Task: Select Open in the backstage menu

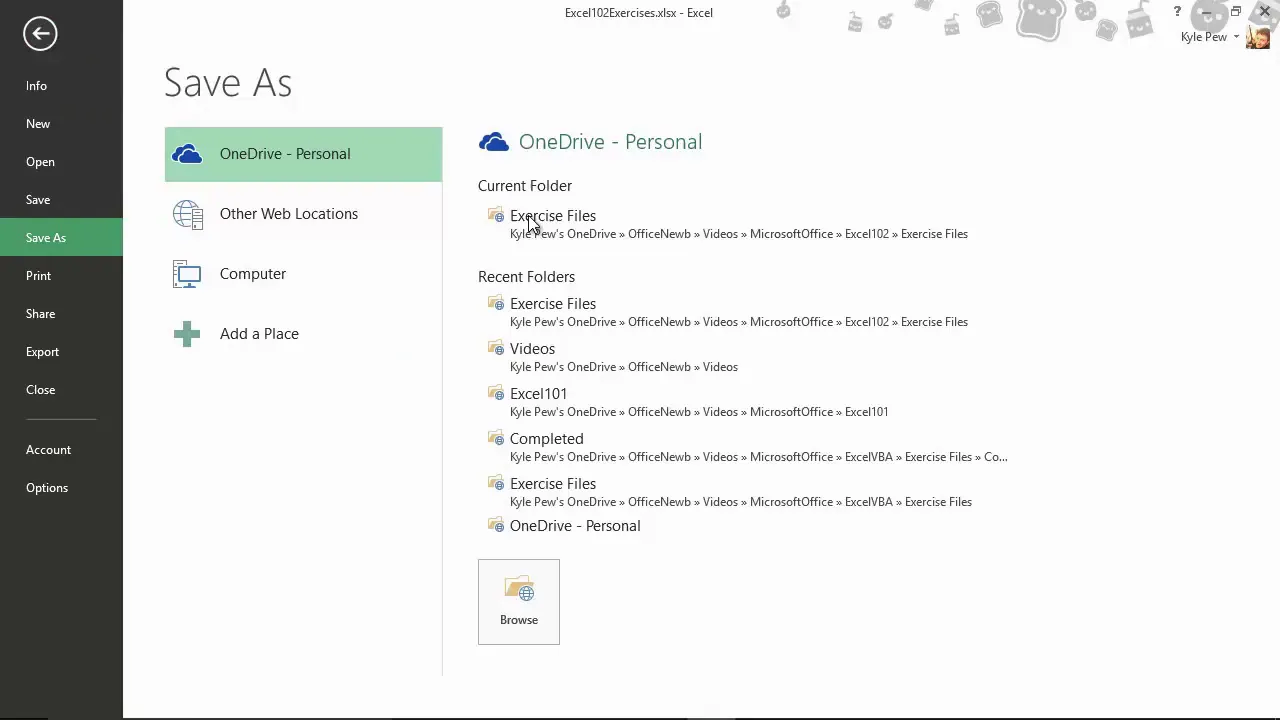Action: [61, 162]
